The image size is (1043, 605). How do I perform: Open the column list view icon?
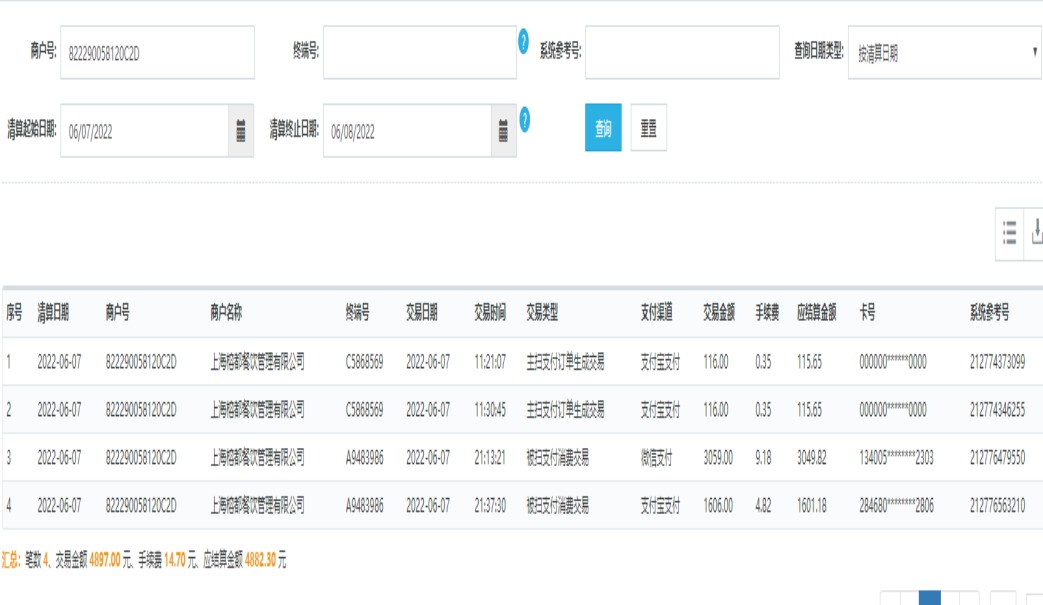click(x=1009, y=233)
